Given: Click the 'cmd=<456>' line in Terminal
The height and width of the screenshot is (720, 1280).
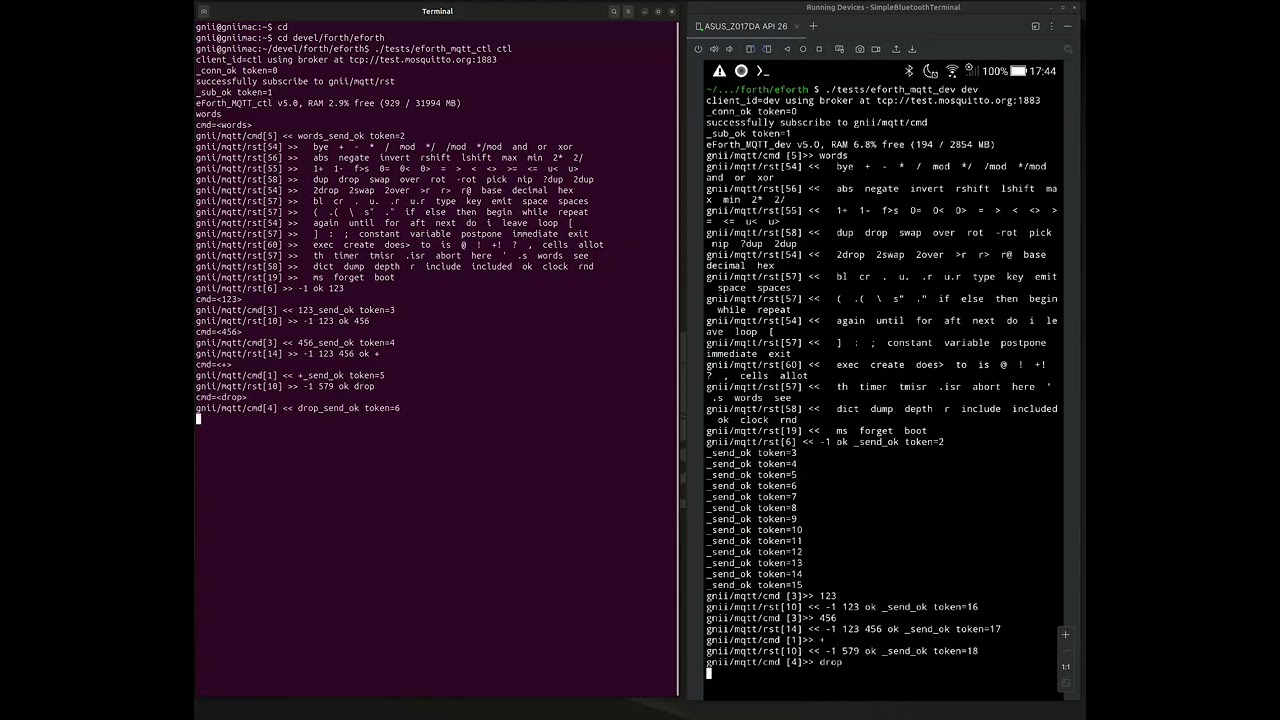Looking at the screenshot, I should 219,332.
